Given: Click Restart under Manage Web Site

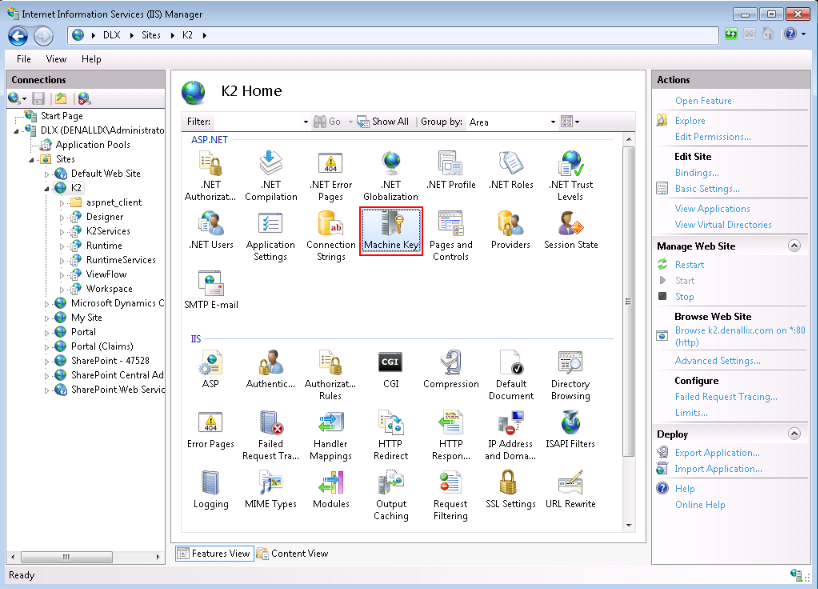Looking at the screenshot, I should click(x=689, y=265).
